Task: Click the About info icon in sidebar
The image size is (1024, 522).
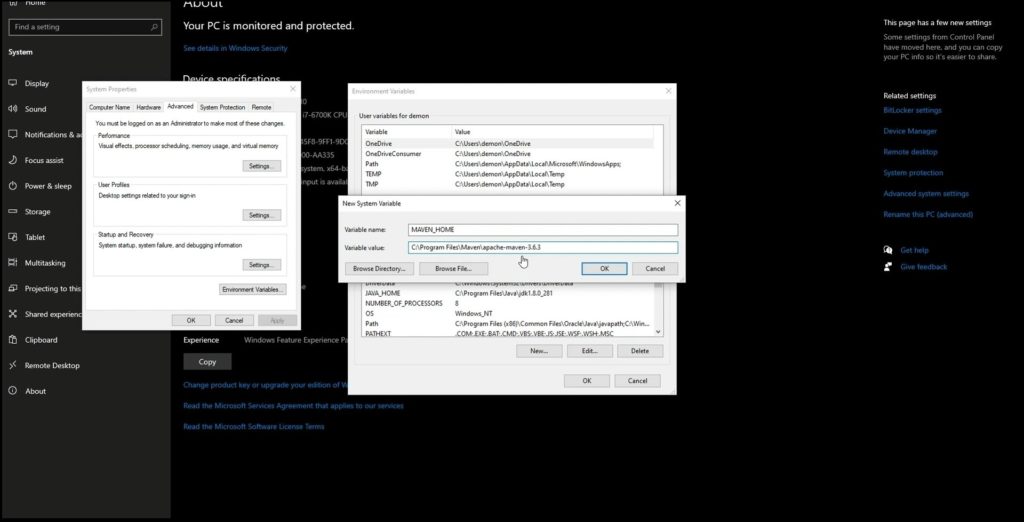Action: pos(12,391)
